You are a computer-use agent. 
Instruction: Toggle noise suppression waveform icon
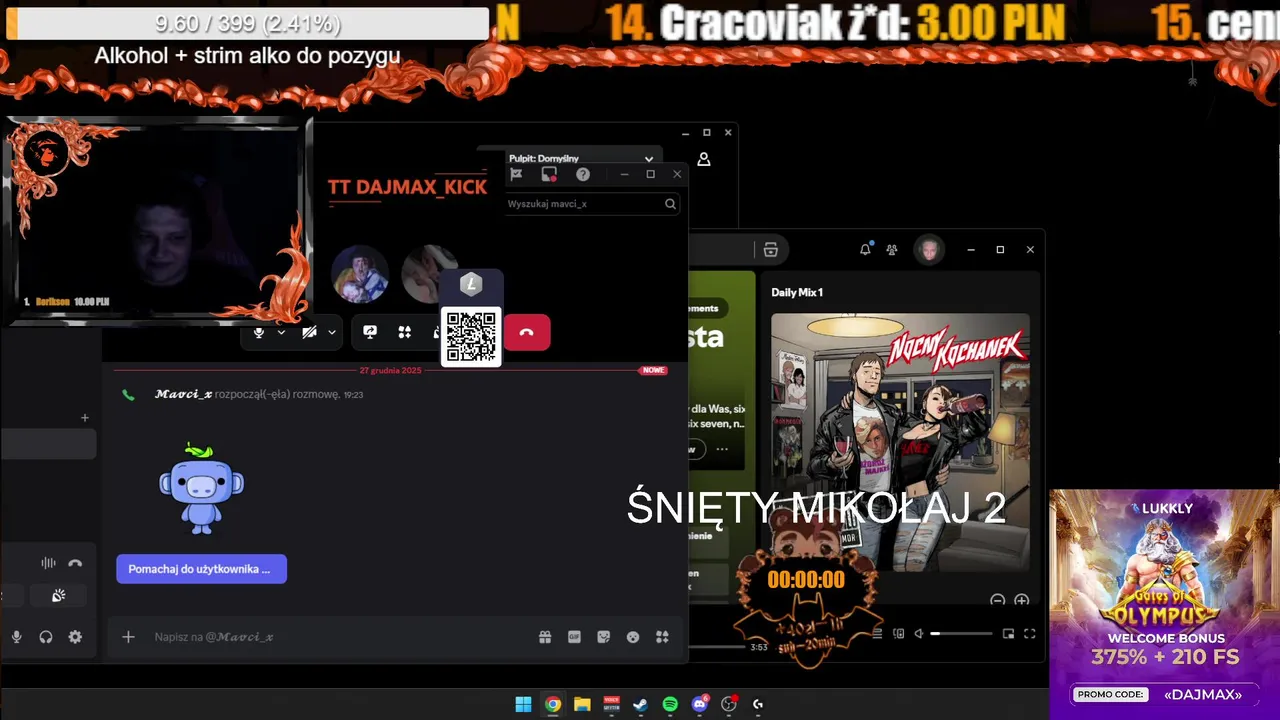(48, 563)
